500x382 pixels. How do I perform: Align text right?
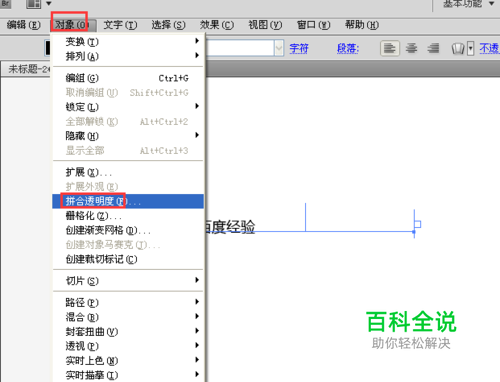pyautogui.click(x=433, y=49)
